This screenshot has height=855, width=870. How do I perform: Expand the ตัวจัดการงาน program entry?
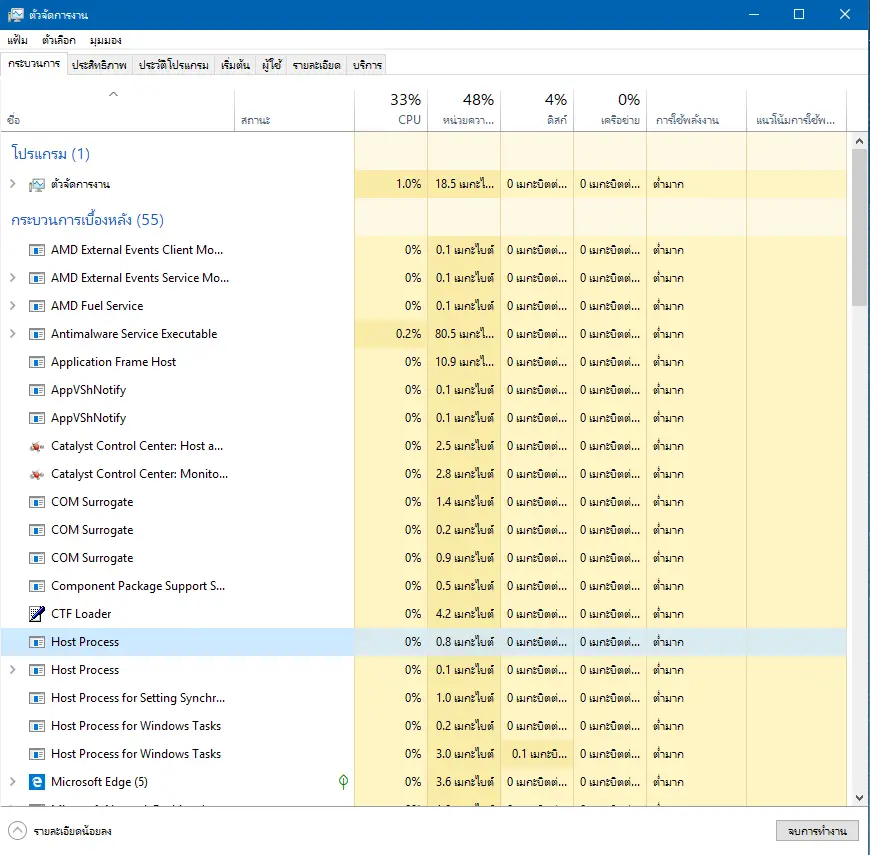13,184
